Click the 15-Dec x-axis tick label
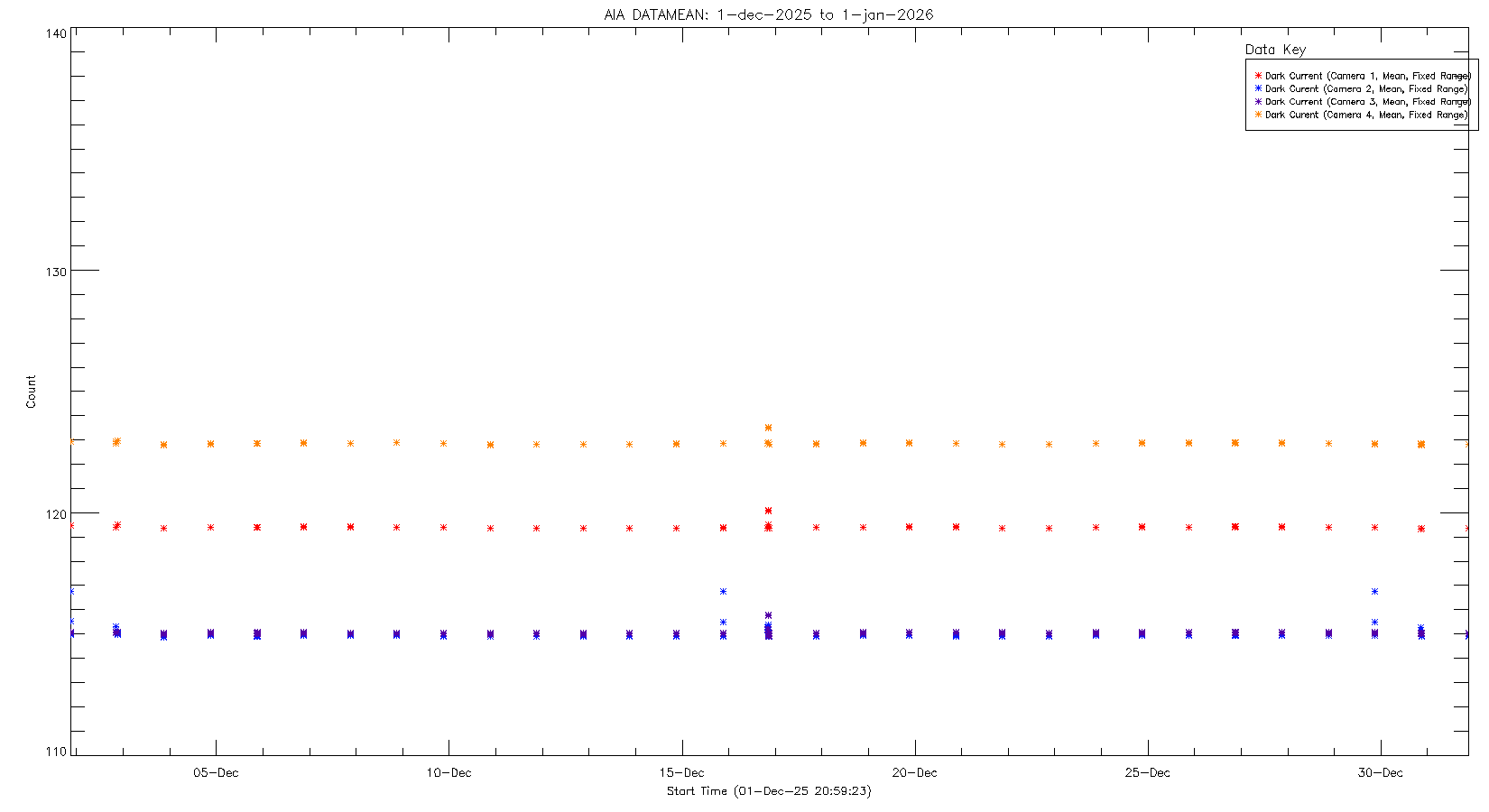Screen dimensions: 1489x812 point(681,772)
